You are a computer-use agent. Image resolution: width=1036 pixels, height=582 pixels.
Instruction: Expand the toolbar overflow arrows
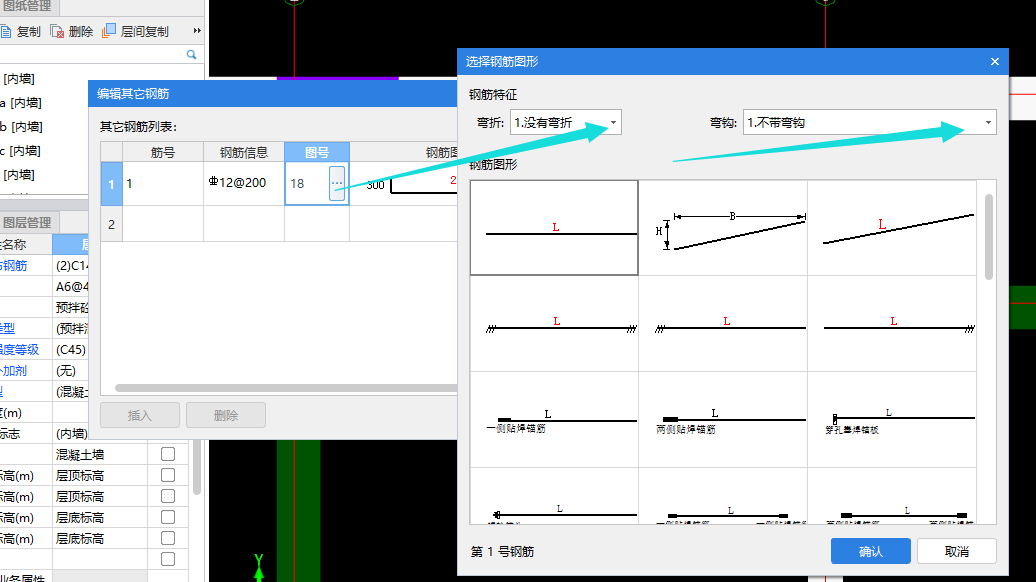196,30
